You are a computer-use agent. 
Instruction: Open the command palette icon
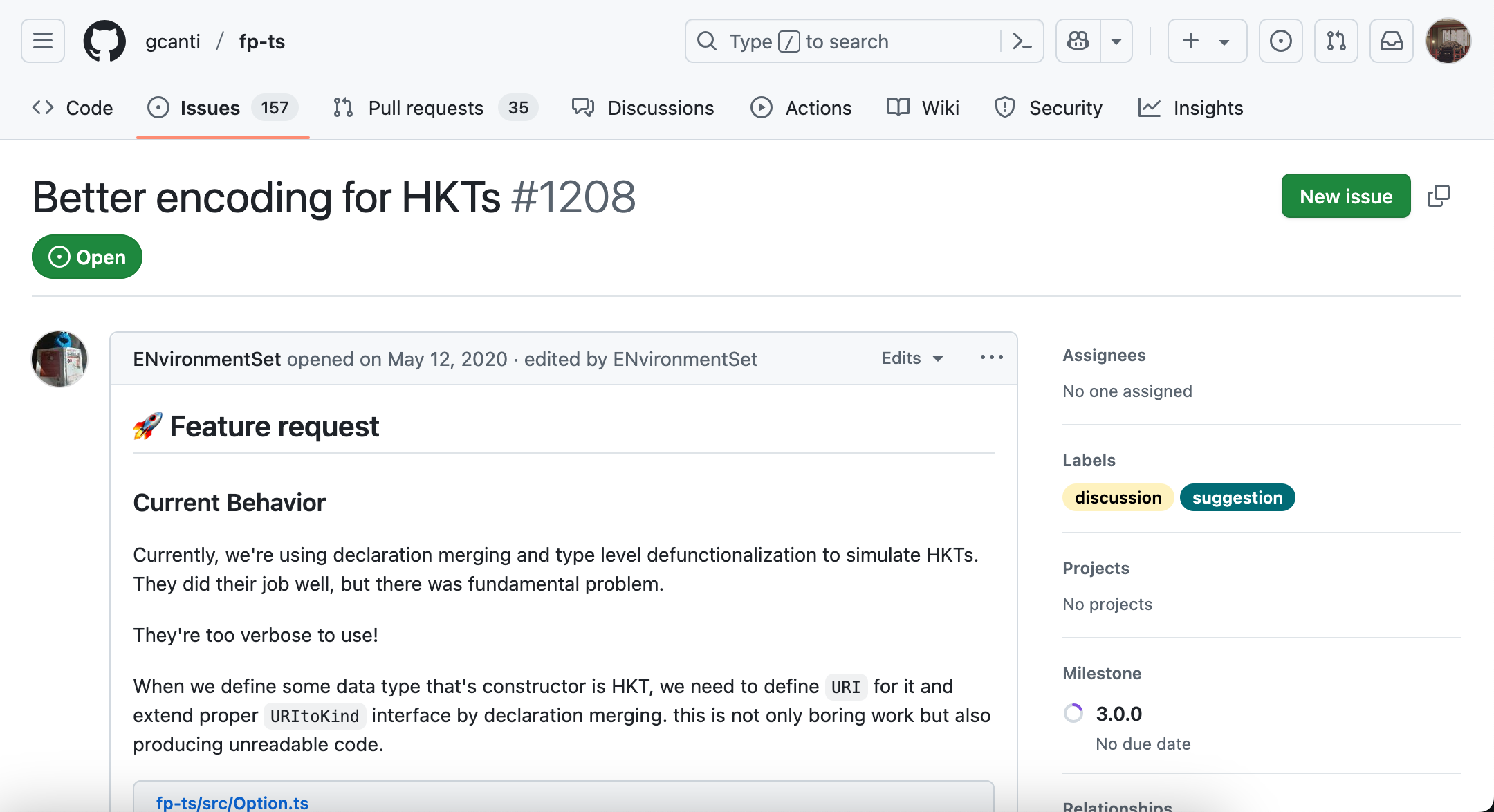[1022, 41]
